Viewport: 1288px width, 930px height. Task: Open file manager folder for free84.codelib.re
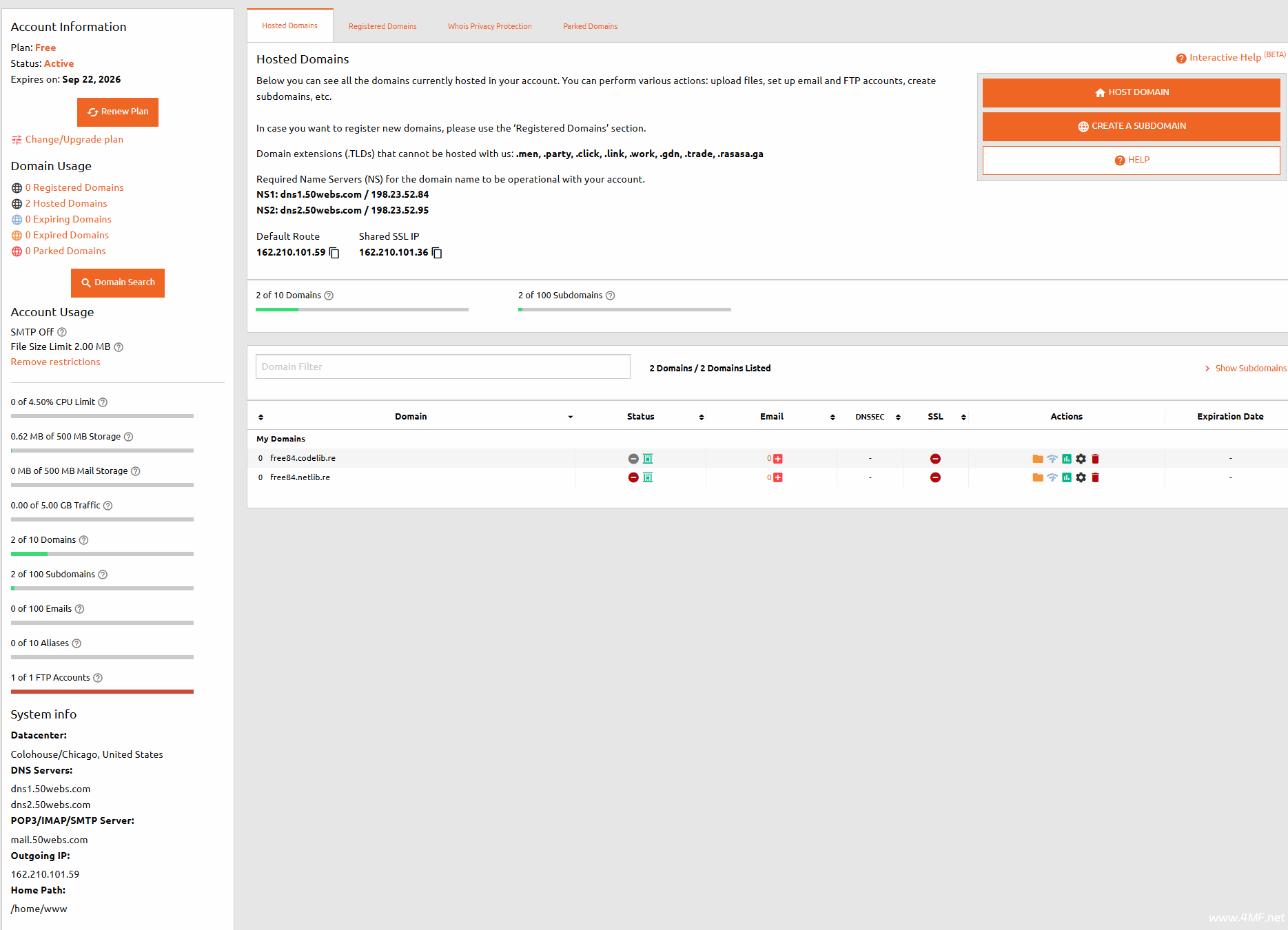[x=1037, y=459]
